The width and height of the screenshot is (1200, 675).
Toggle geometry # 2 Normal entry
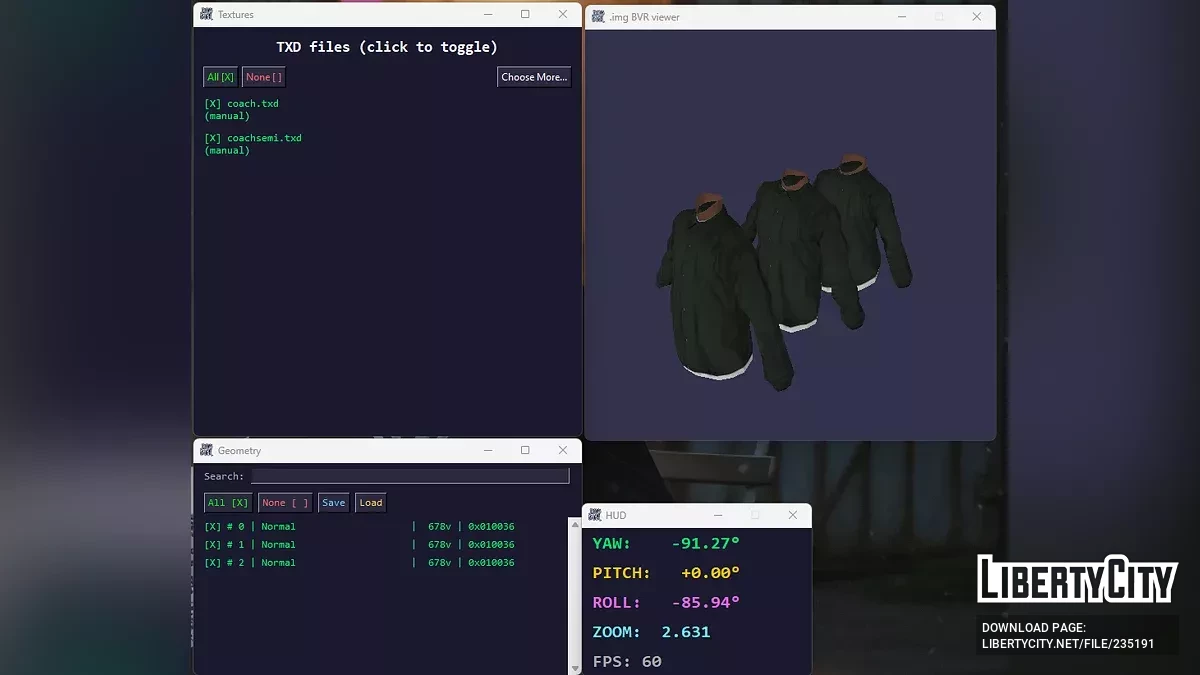point(250,563)
